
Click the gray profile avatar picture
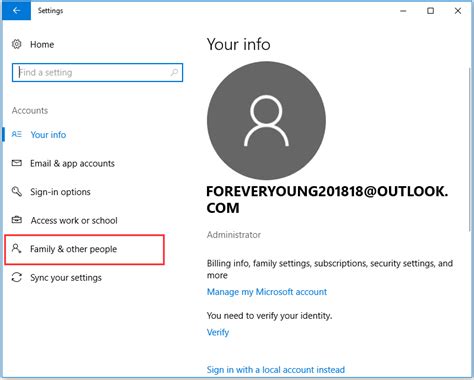coord(266,121)
